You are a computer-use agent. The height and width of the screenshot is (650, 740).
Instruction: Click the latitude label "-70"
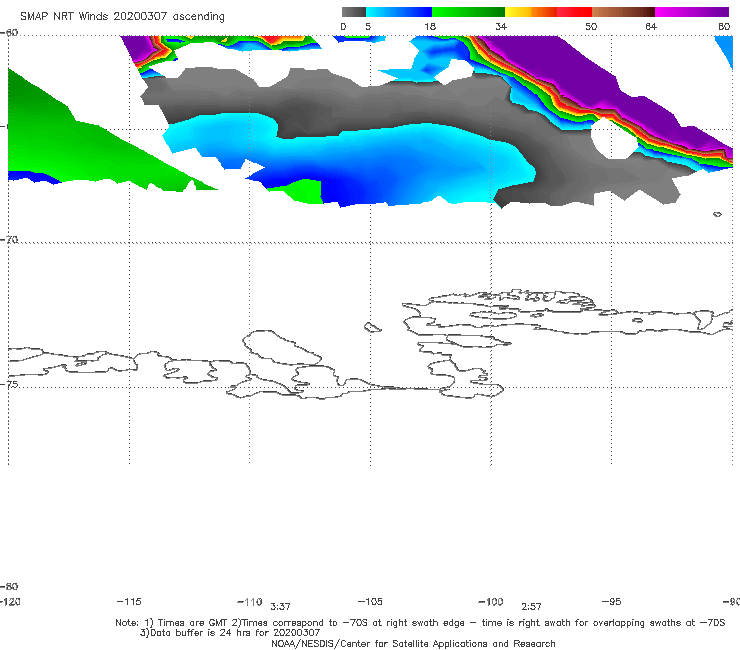coord(9,240)
